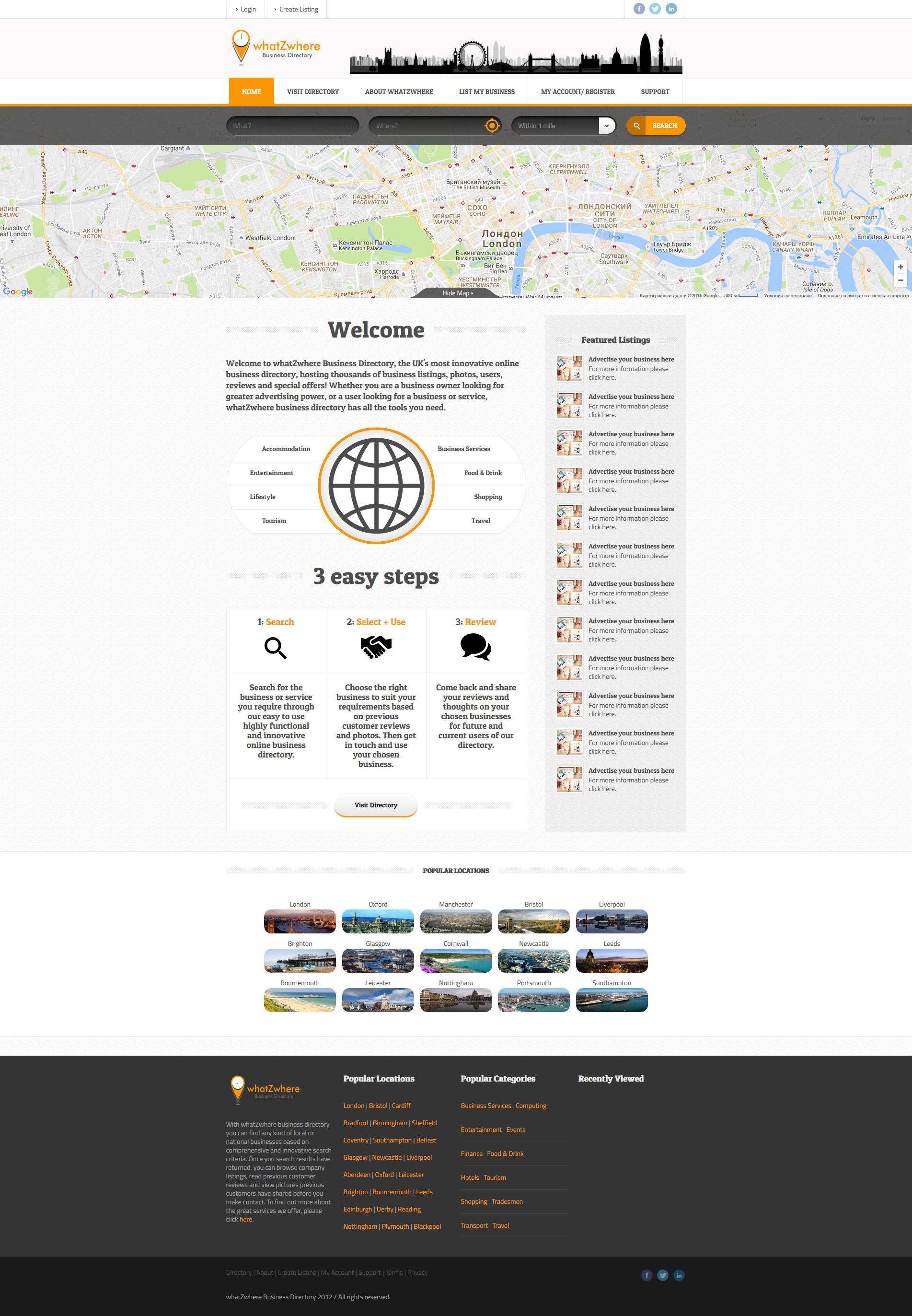This screenshot has height=1316, width=912.
Task: Click the whatZwhere footer logo
Action: click(265, 1090)
